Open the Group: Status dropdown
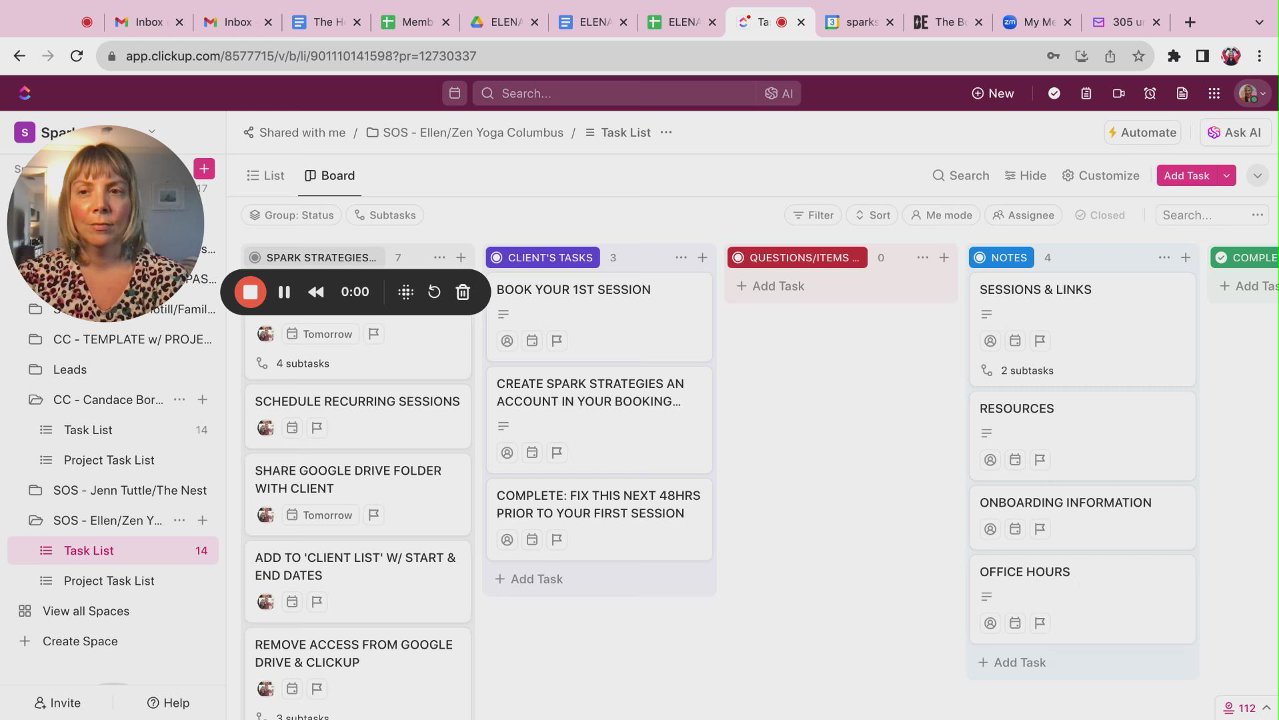 click(x=291, y=215)
